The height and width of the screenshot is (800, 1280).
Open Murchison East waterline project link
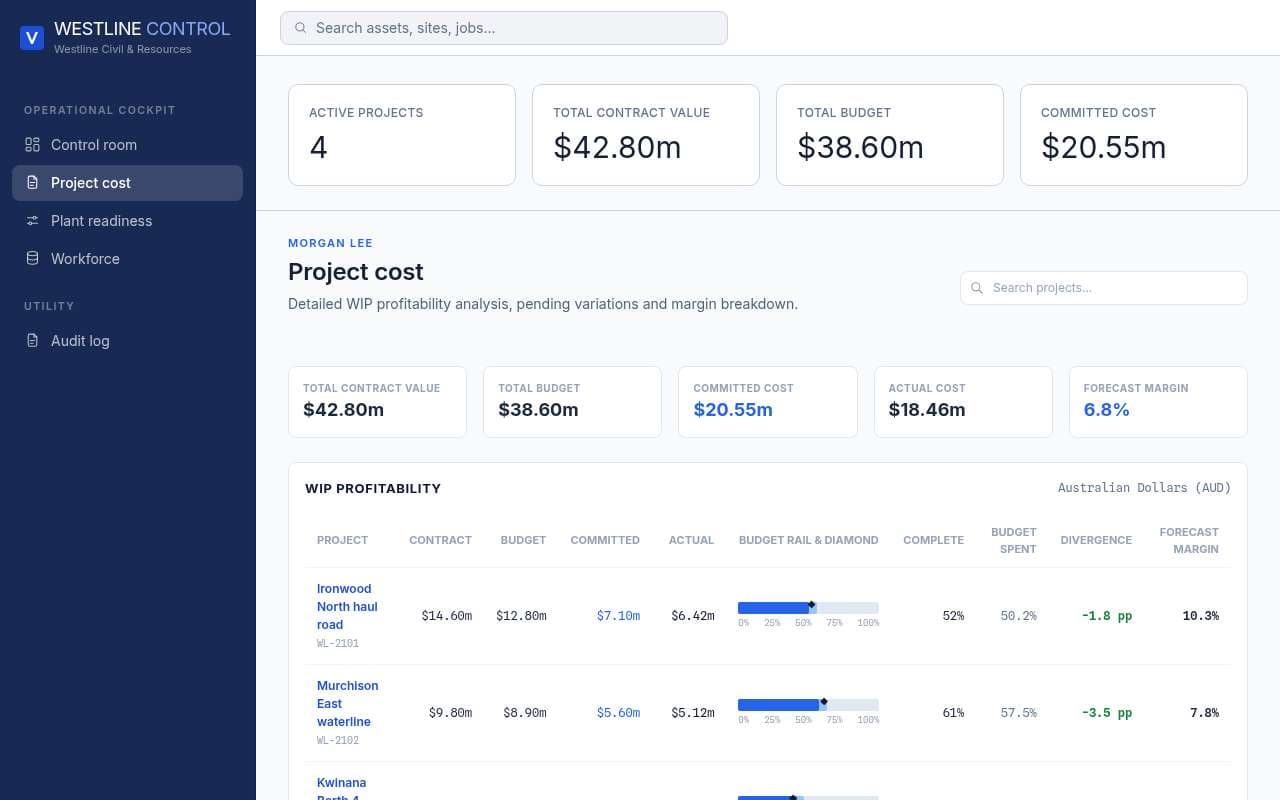(x=347, y=704)
